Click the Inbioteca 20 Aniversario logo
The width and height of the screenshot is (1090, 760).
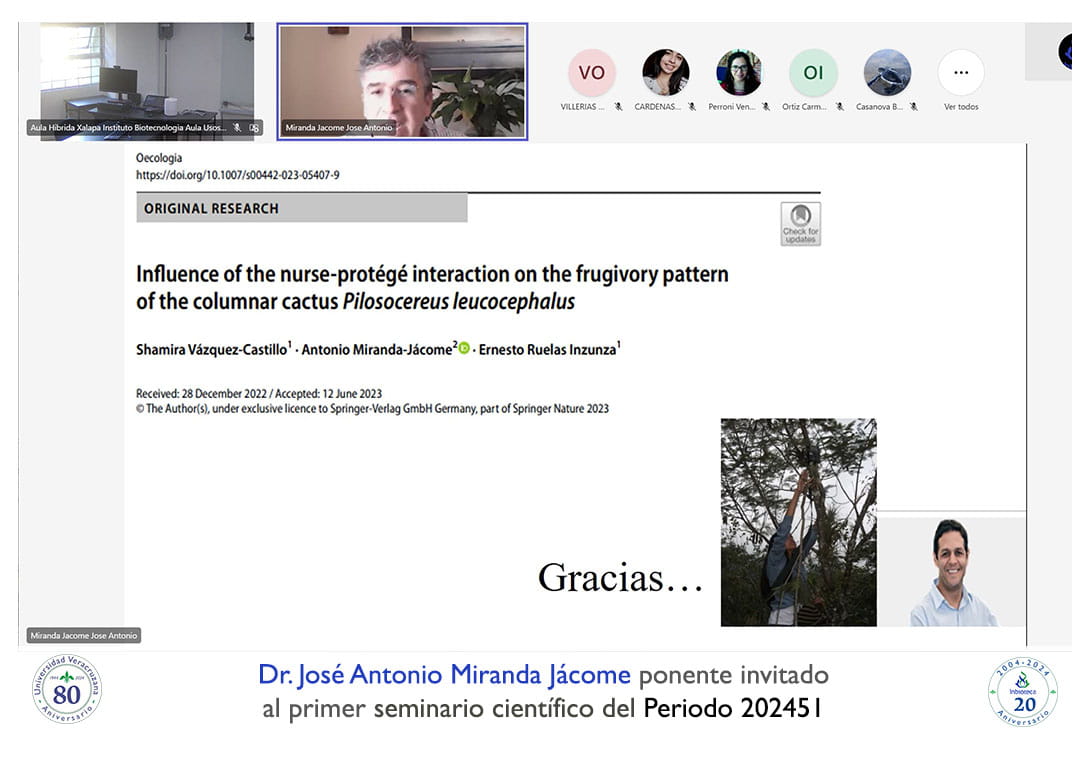[1022, 690]
